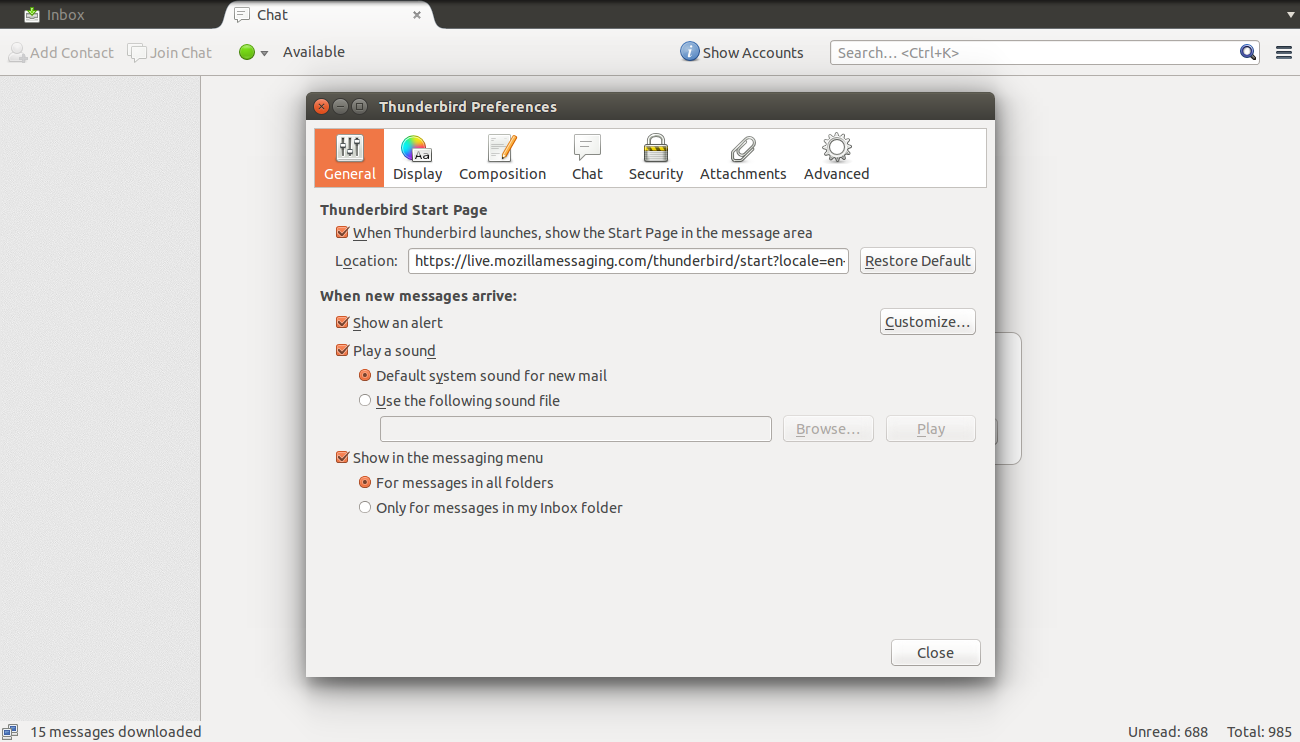Open the tab list dropdown arrow

tap(1290, 15)
